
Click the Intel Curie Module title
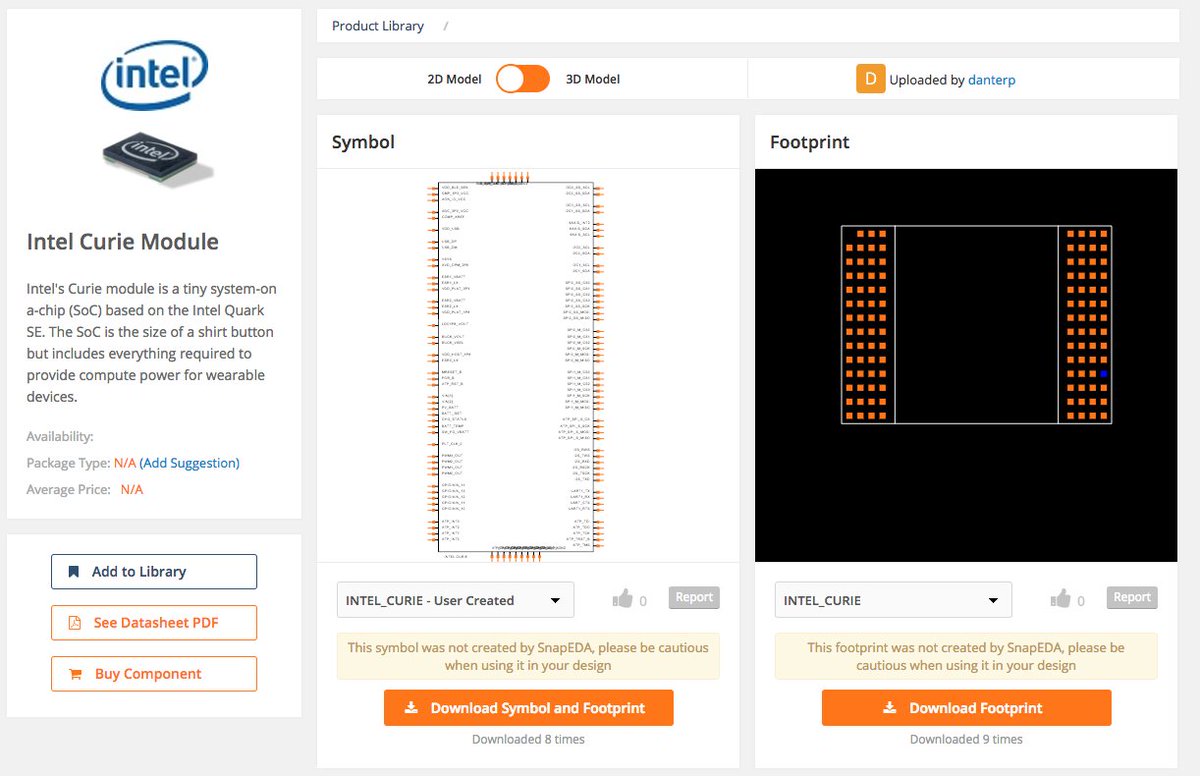coord(122,242)
